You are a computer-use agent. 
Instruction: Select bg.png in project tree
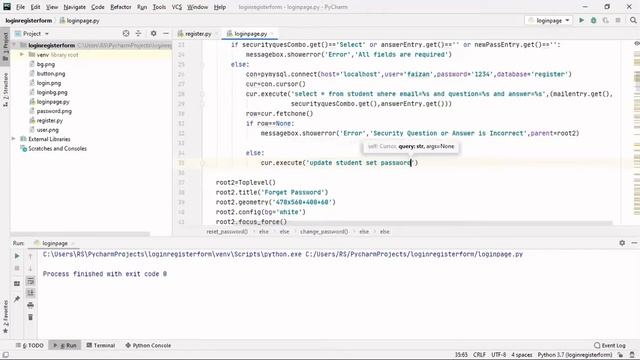coord(45,64)
